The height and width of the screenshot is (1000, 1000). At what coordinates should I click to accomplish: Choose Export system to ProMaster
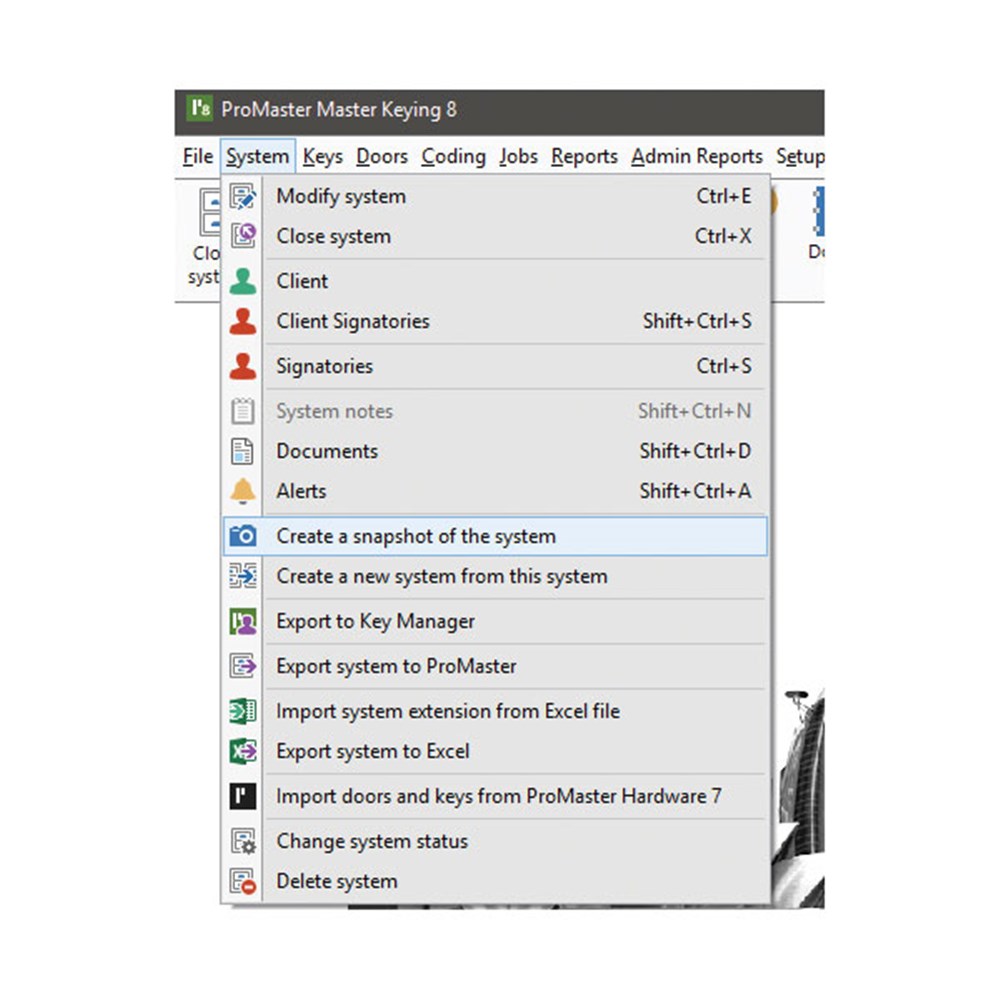click(x=396, y=666)
